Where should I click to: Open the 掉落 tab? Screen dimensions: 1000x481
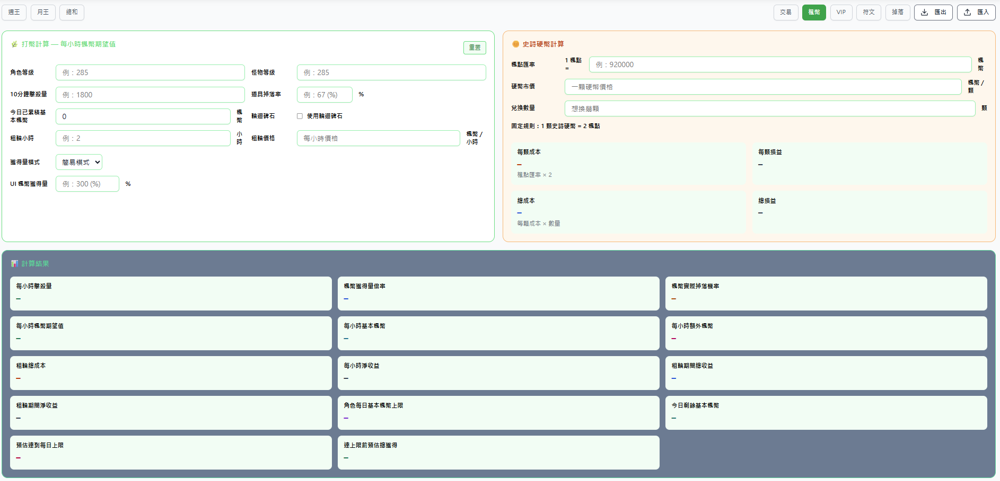[897, 12]
